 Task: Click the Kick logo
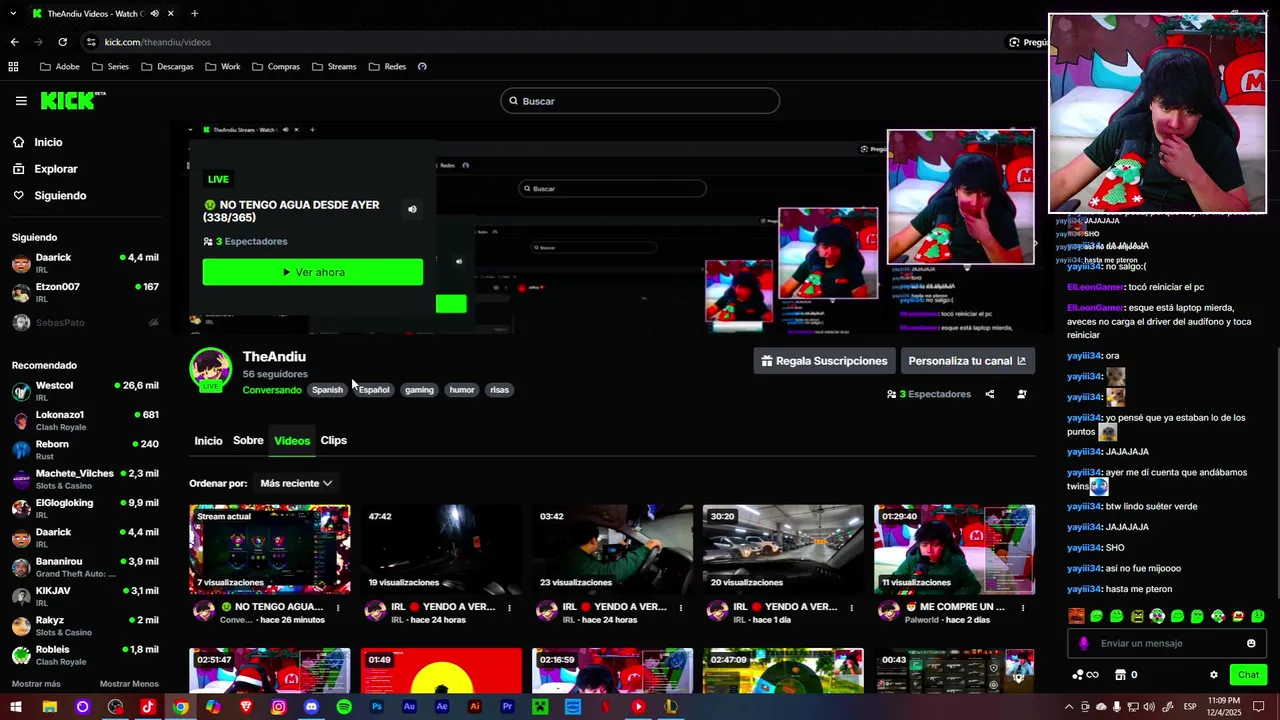pyautogui.click(x=73, y=100)
